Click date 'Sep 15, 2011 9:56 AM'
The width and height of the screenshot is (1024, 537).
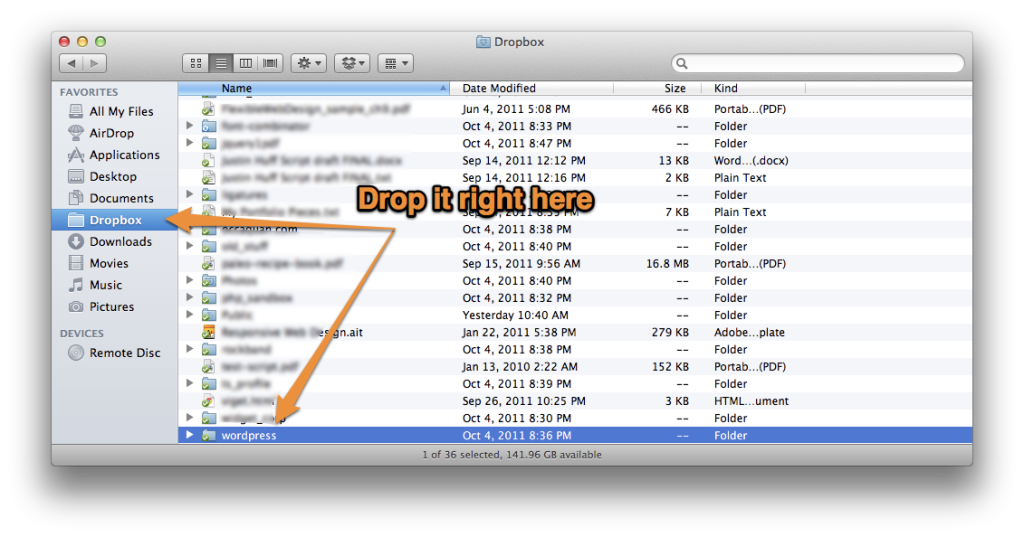pyautogui.click(x=521, y=264)
